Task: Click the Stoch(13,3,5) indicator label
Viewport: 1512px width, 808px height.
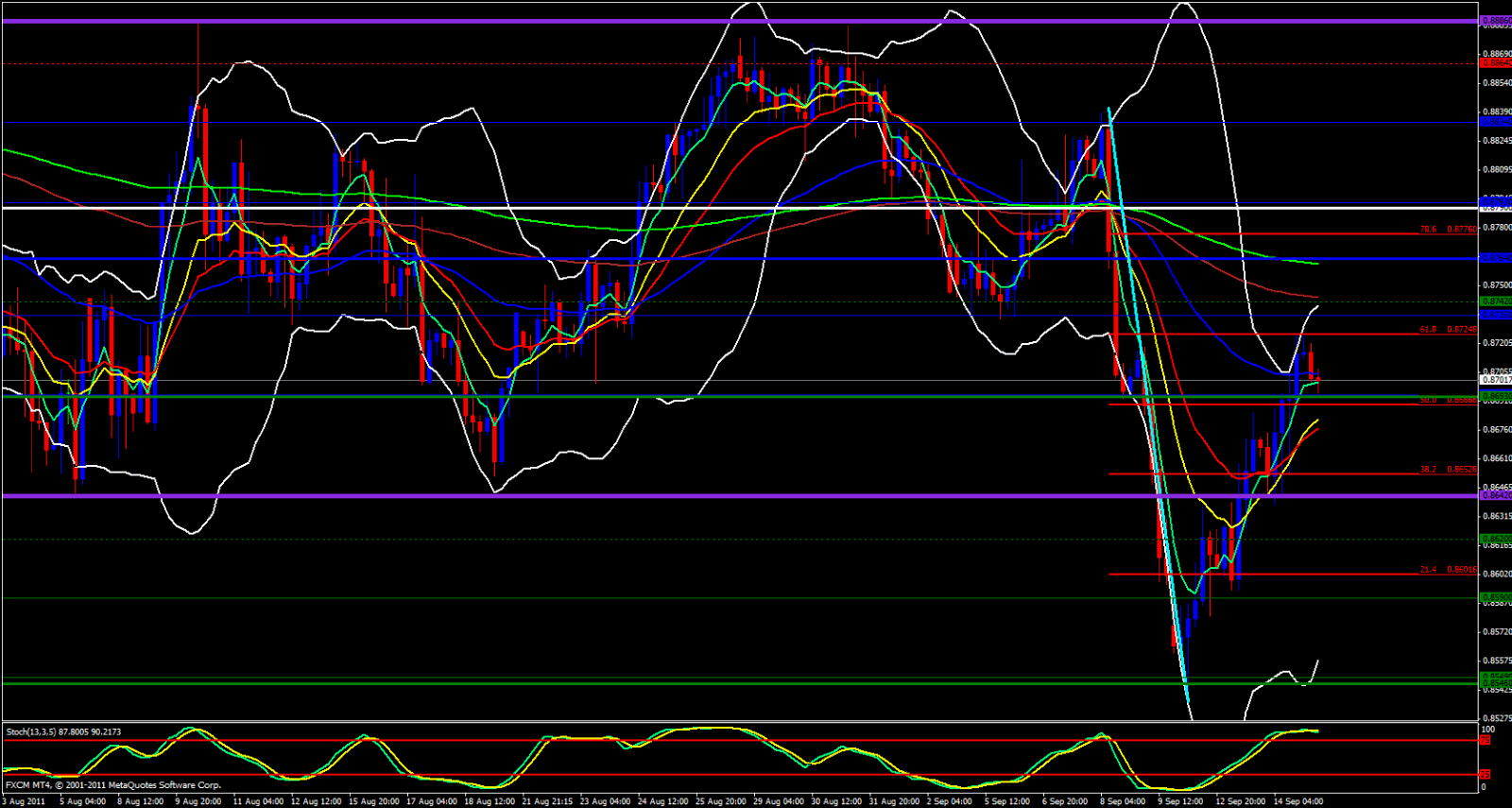Action: [x=63, y=731]
